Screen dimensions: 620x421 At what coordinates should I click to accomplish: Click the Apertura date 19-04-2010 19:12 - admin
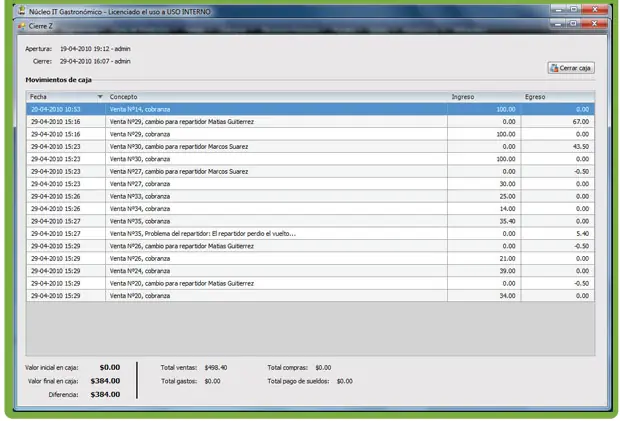pos(95,49)
